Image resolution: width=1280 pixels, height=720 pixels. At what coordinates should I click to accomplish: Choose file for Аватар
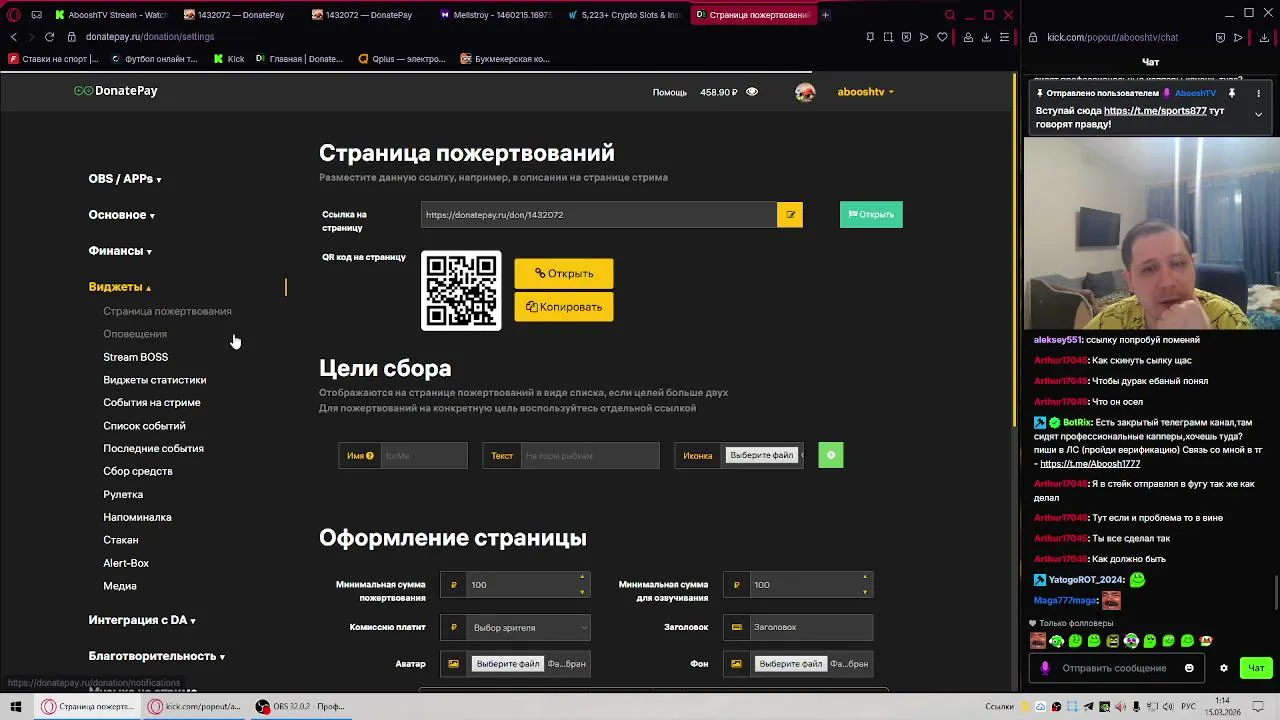point(508,664)
